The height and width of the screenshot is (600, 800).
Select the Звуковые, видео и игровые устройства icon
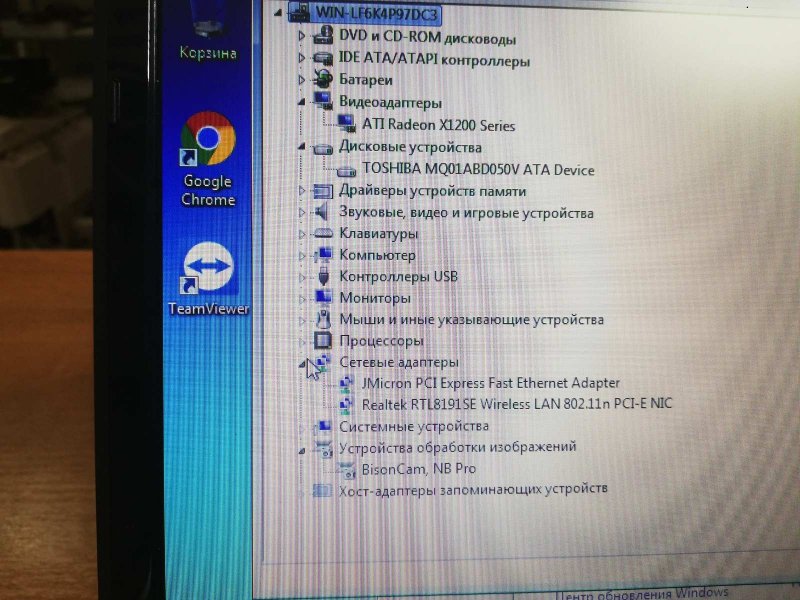pos(321,212)
